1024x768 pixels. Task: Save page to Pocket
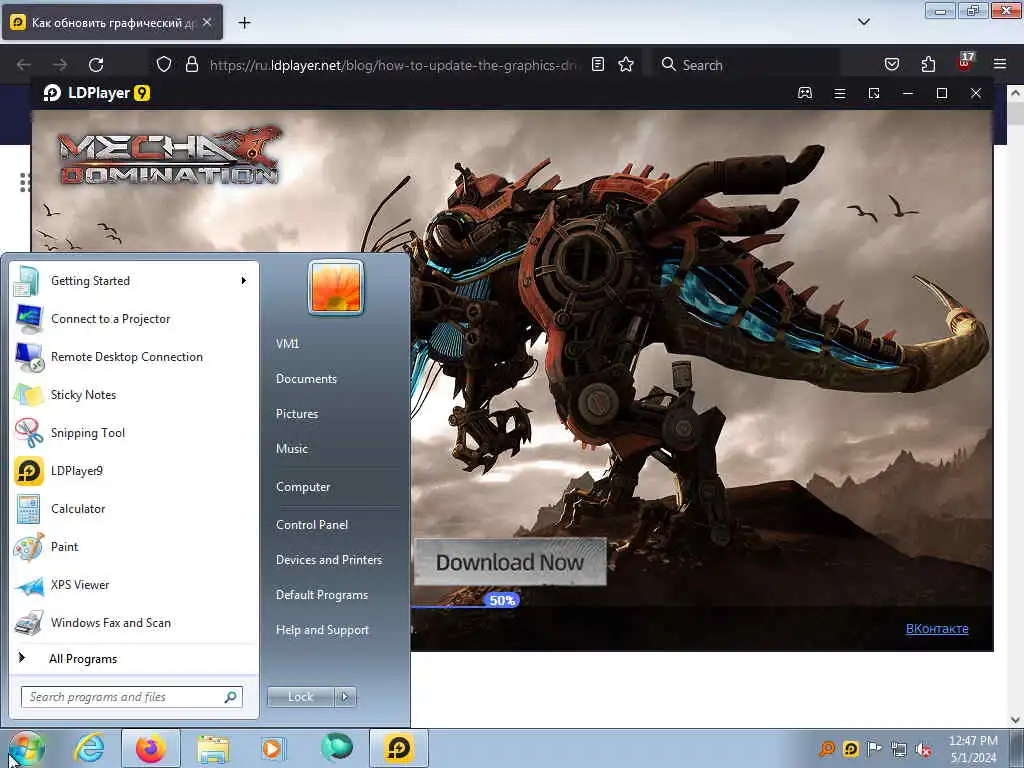[891, 65]
